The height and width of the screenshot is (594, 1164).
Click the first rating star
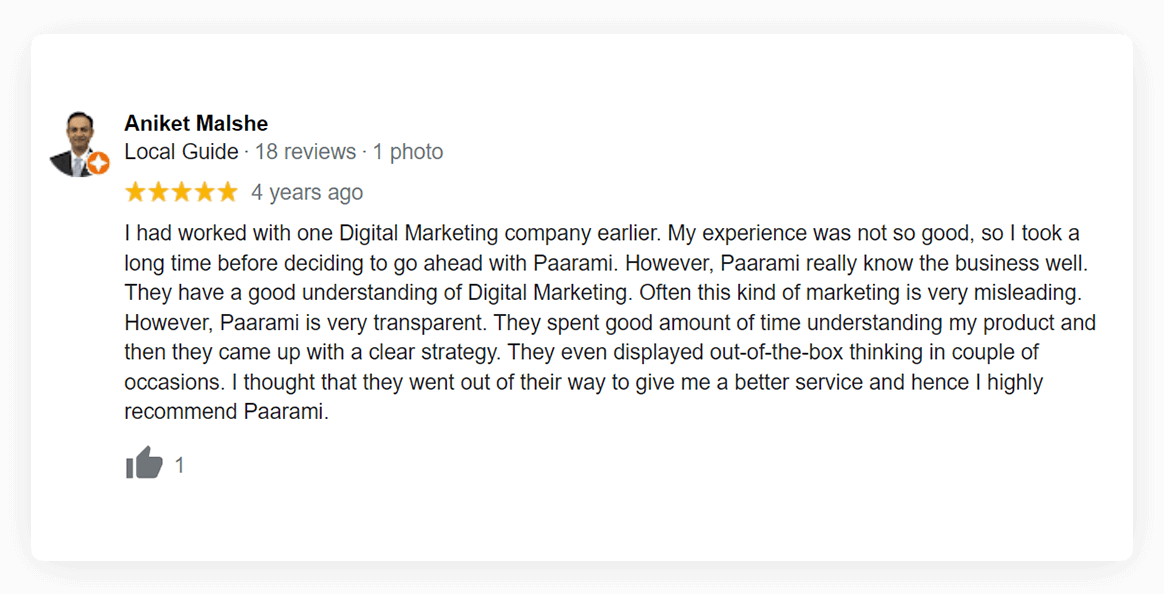click(135, 192)
